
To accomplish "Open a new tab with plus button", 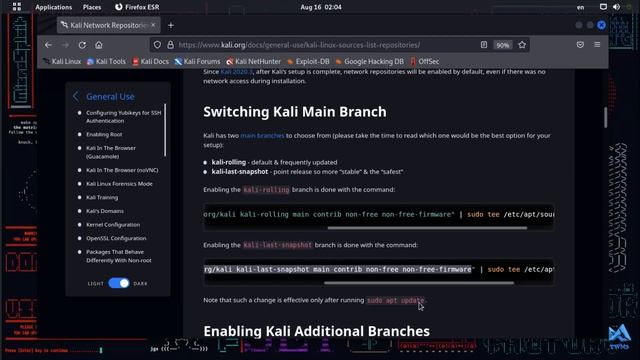I will pyautogui.click(x=171, y=25).
